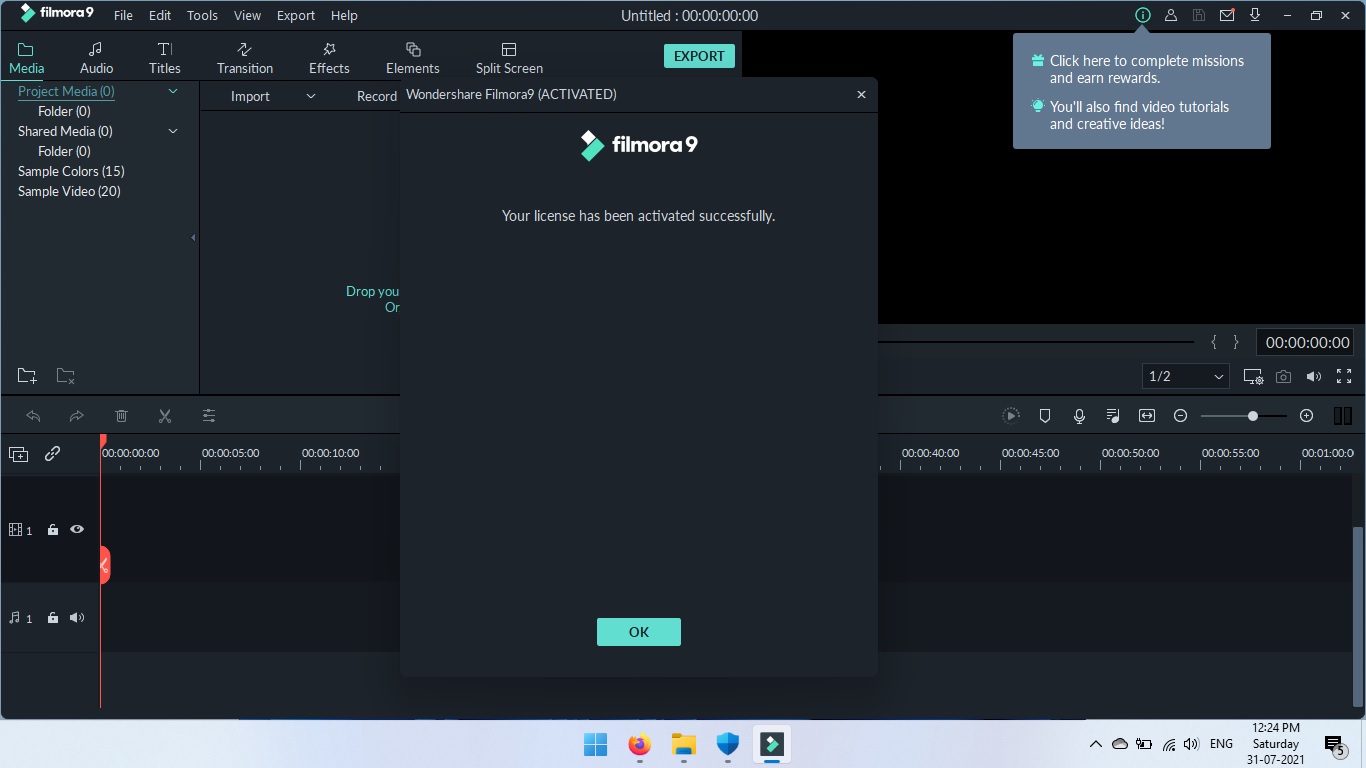Click the EXPORT button

(x=699, y=56)
